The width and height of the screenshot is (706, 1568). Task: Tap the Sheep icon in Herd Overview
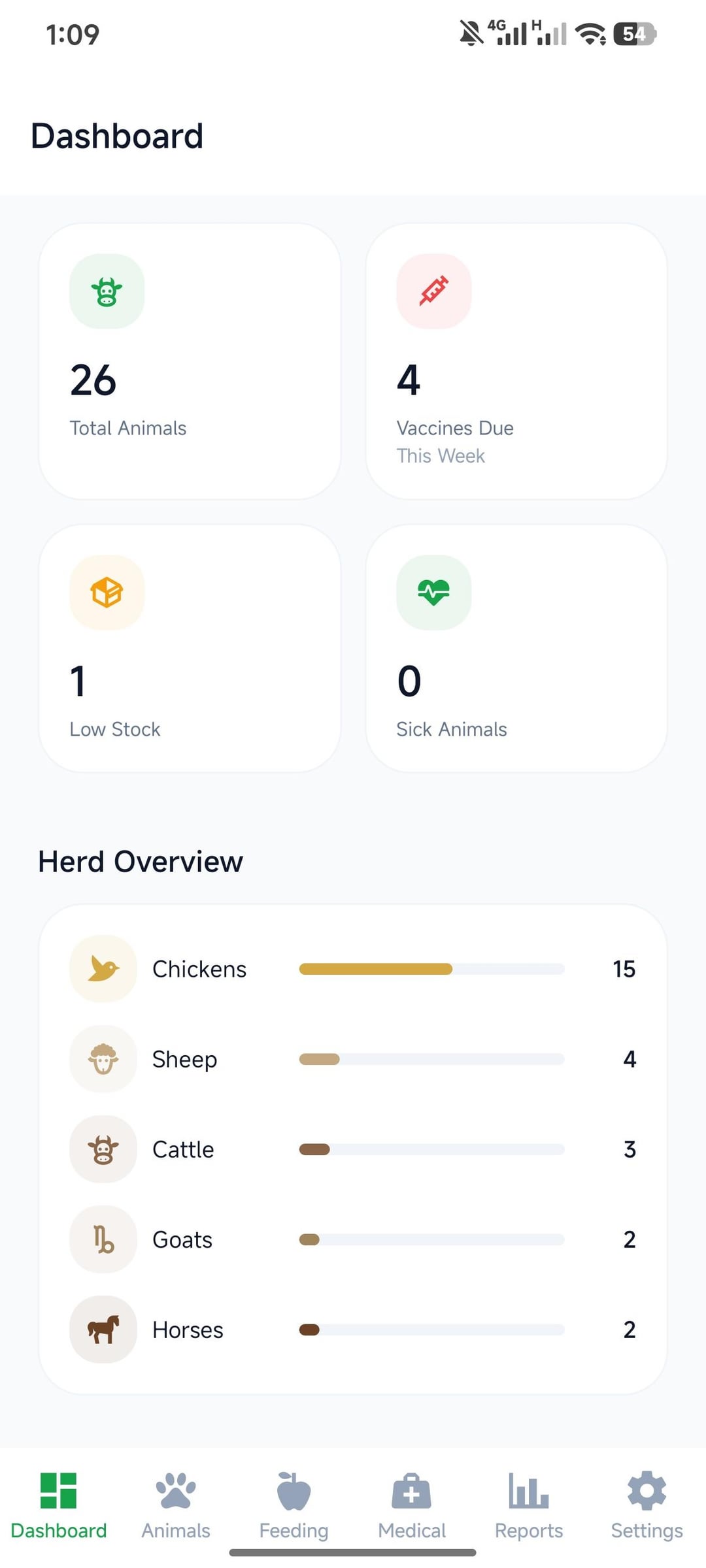[x=103, y=1058]
